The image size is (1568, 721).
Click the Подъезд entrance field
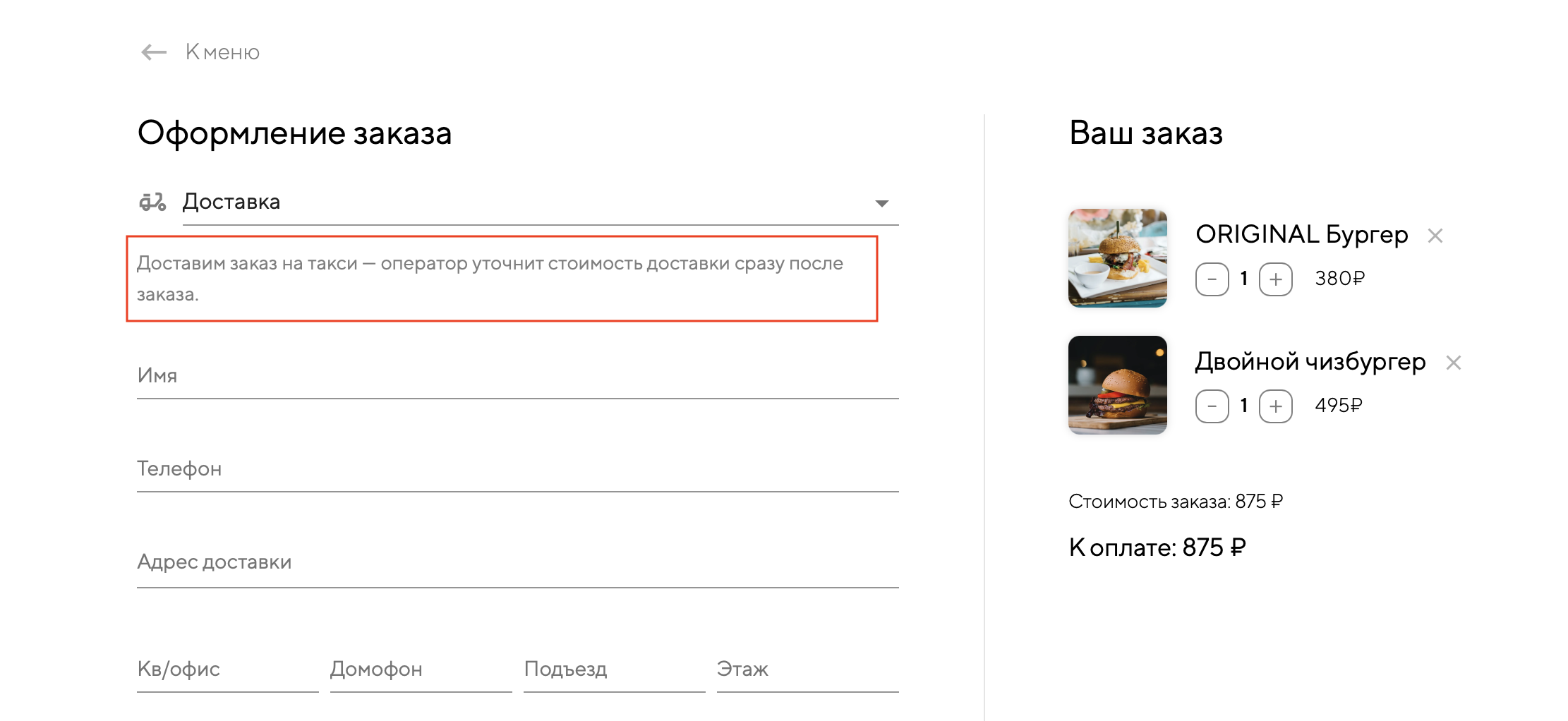coord(614,669)
